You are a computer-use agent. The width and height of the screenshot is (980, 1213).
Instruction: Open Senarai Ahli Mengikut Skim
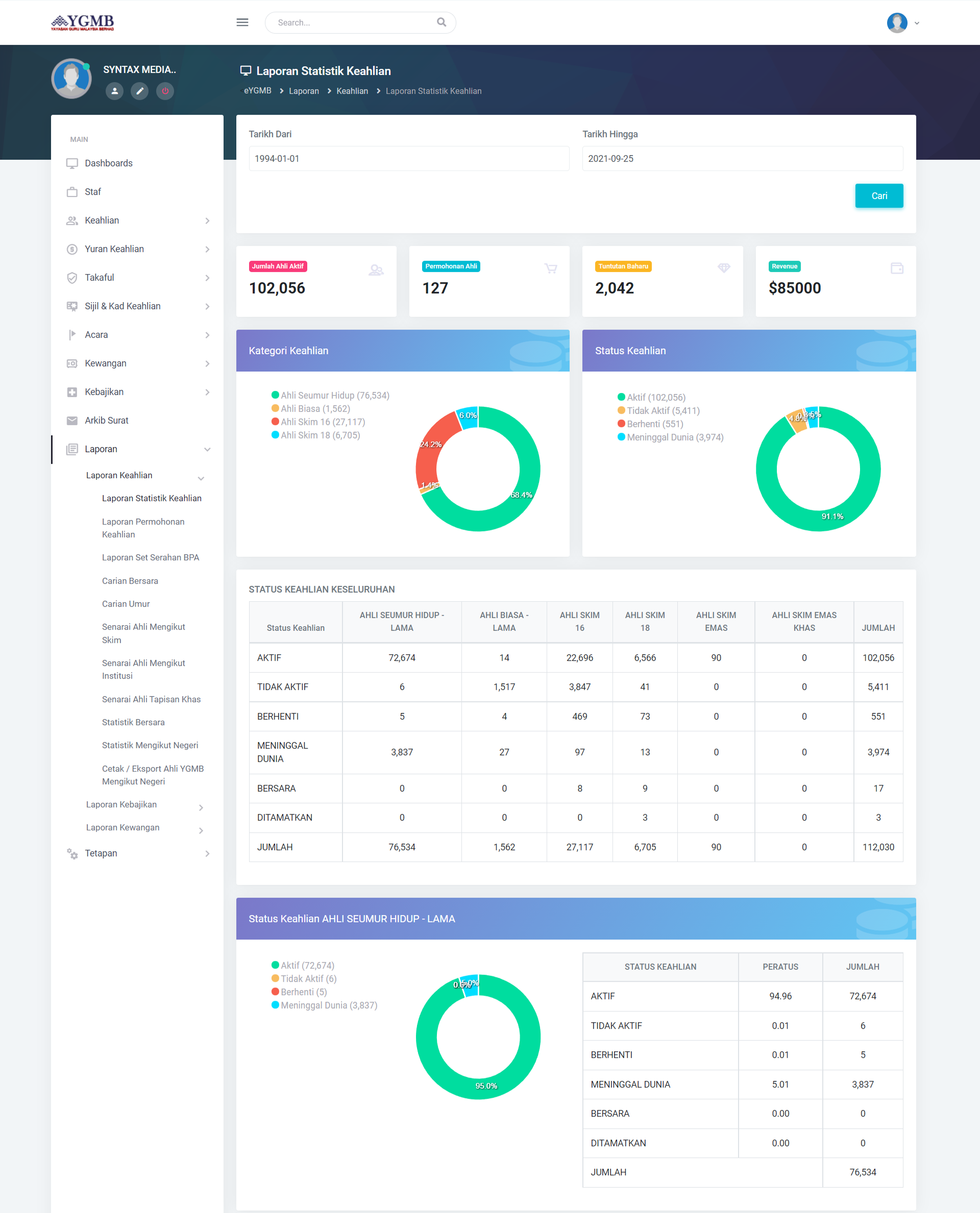tap(143, 633)
